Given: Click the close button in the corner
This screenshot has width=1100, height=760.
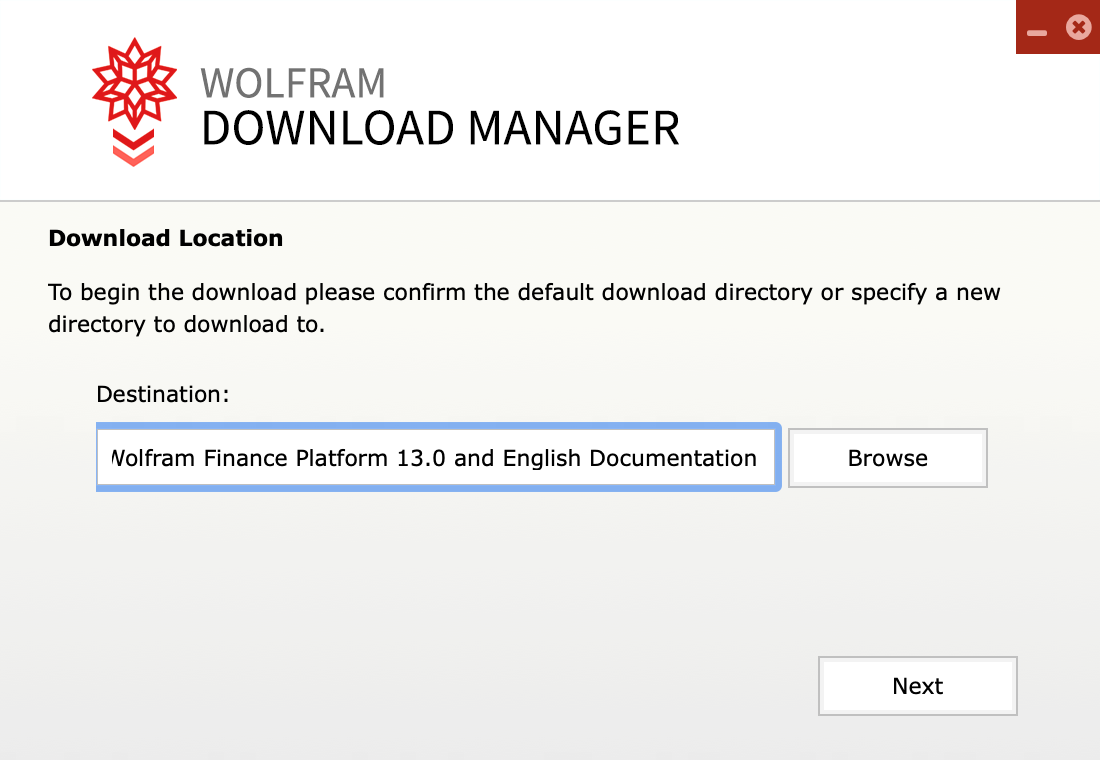Looking at the screenshot, I should tap(1078, 27).
